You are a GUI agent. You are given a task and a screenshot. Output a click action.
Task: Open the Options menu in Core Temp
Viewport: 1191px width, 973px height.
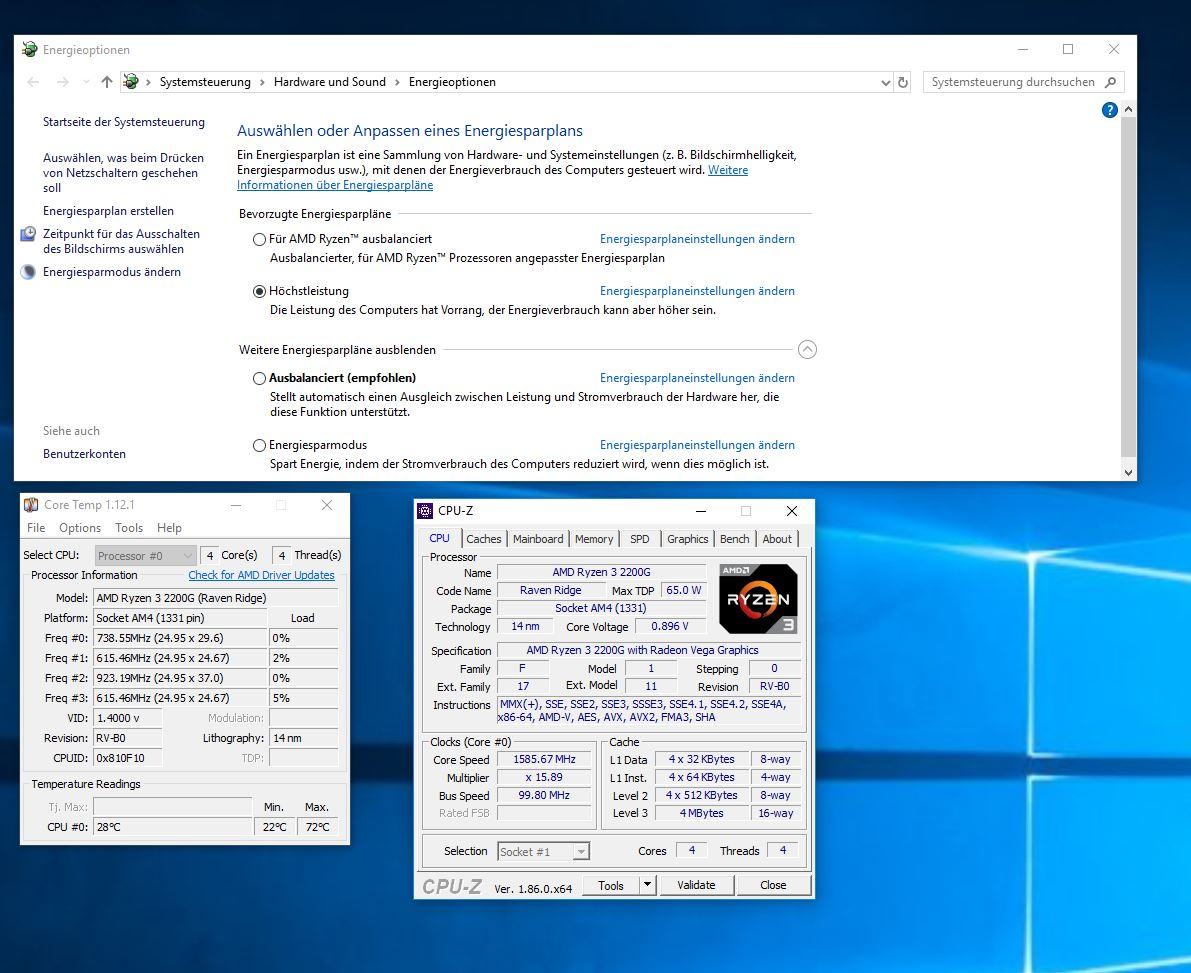(80, 528)
